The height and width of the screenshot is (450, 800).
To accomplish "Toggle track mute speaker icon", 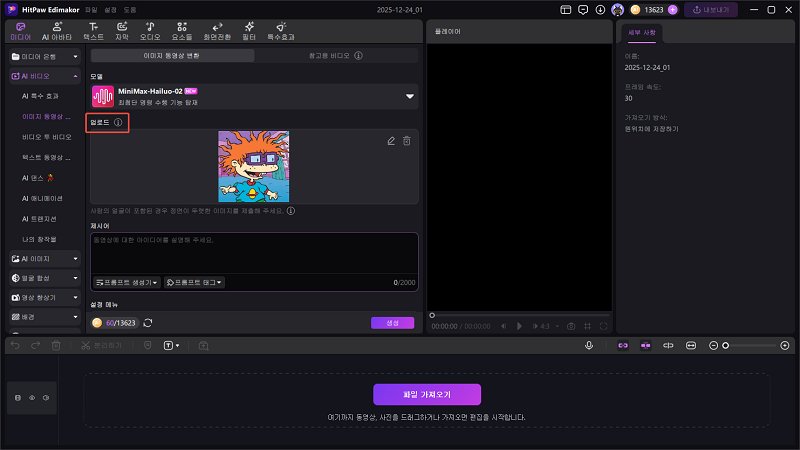I will [46, 397].
